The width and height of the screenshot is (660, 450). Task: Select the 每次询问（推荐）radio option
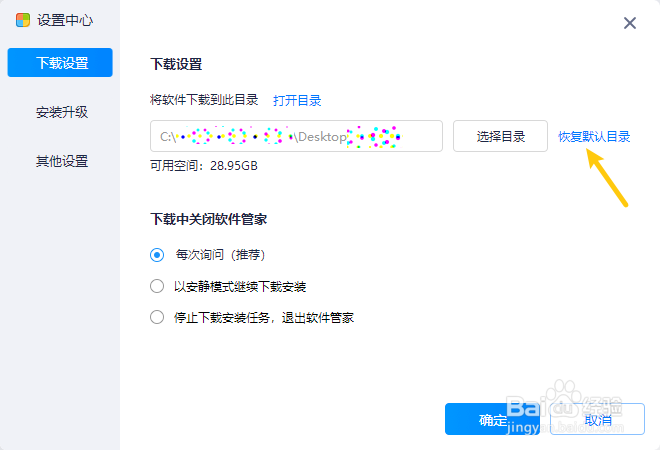pos(157,254)
